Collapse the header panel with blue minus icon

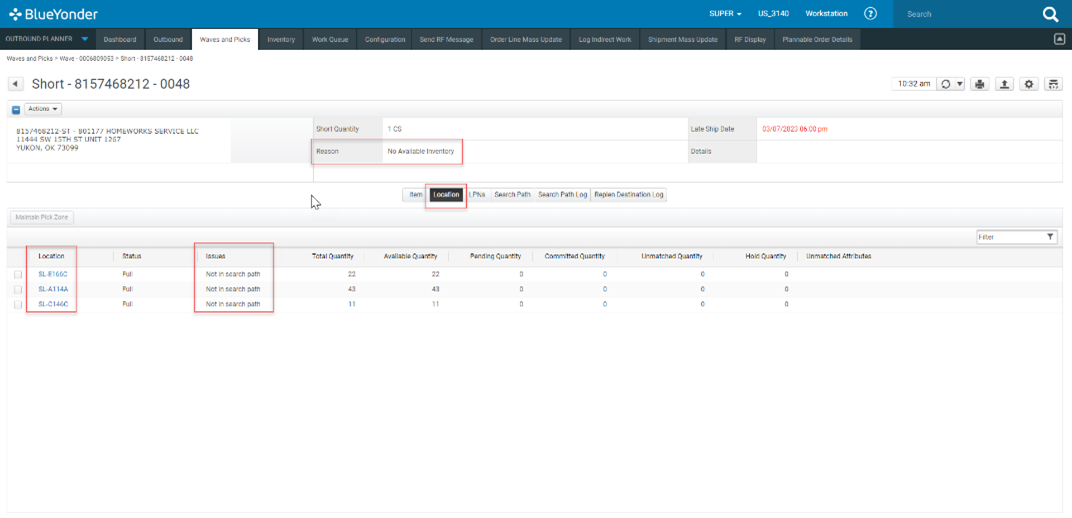[x=16, y=109]
